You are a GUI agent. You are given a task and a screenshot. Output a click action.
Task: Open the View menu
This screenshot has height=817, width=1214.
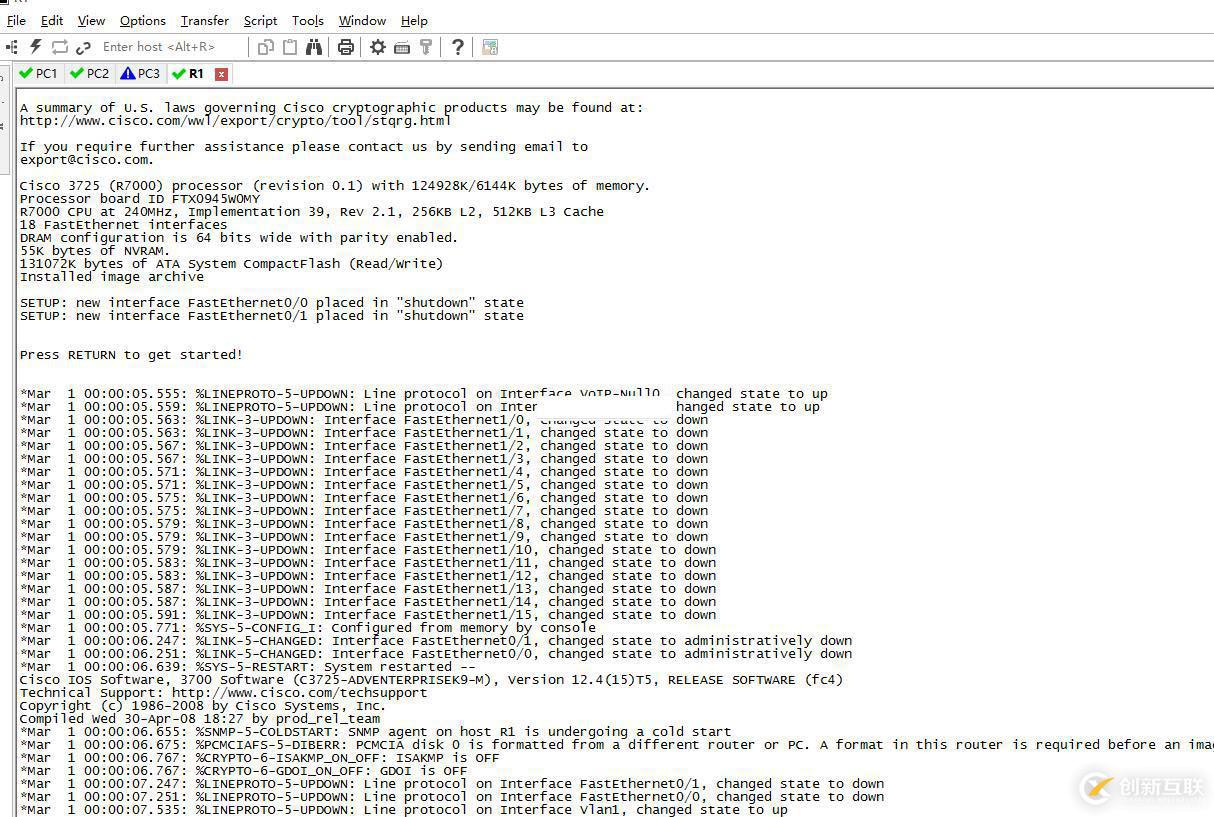(91, 20)
